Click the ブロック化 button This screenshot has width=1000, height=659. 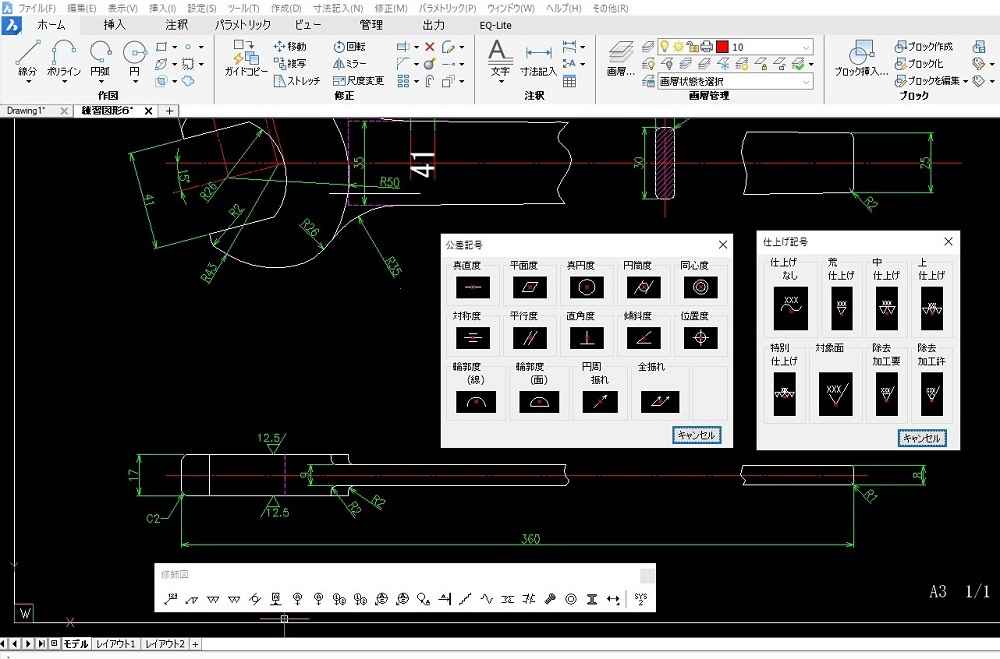[x=918, y=64]
